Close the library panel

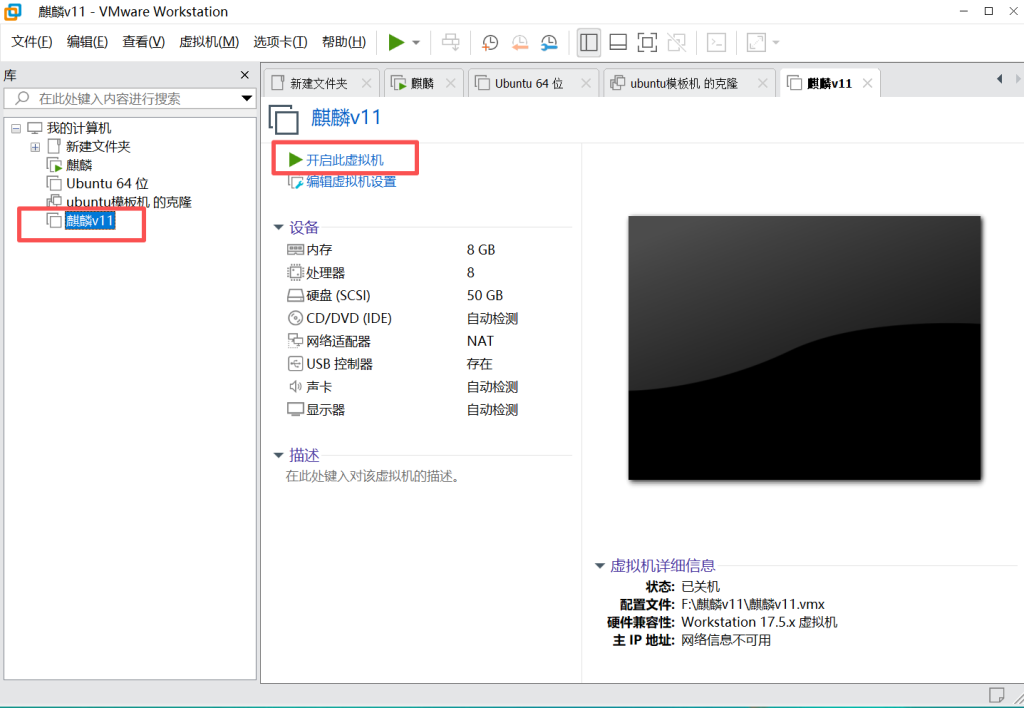coord(245,75)
